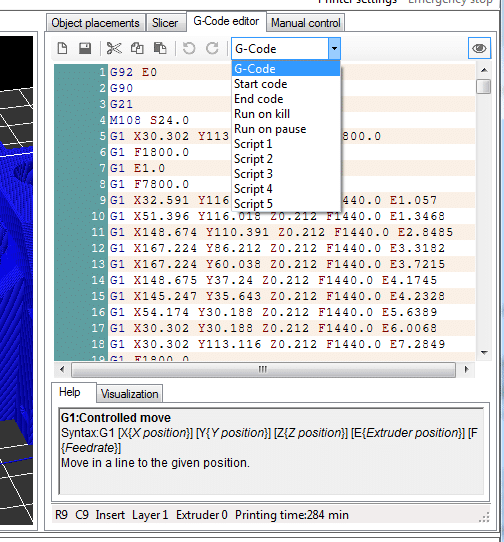Select the G-Code editor tab
Viewport: 504px width, 542px height.
226,21
